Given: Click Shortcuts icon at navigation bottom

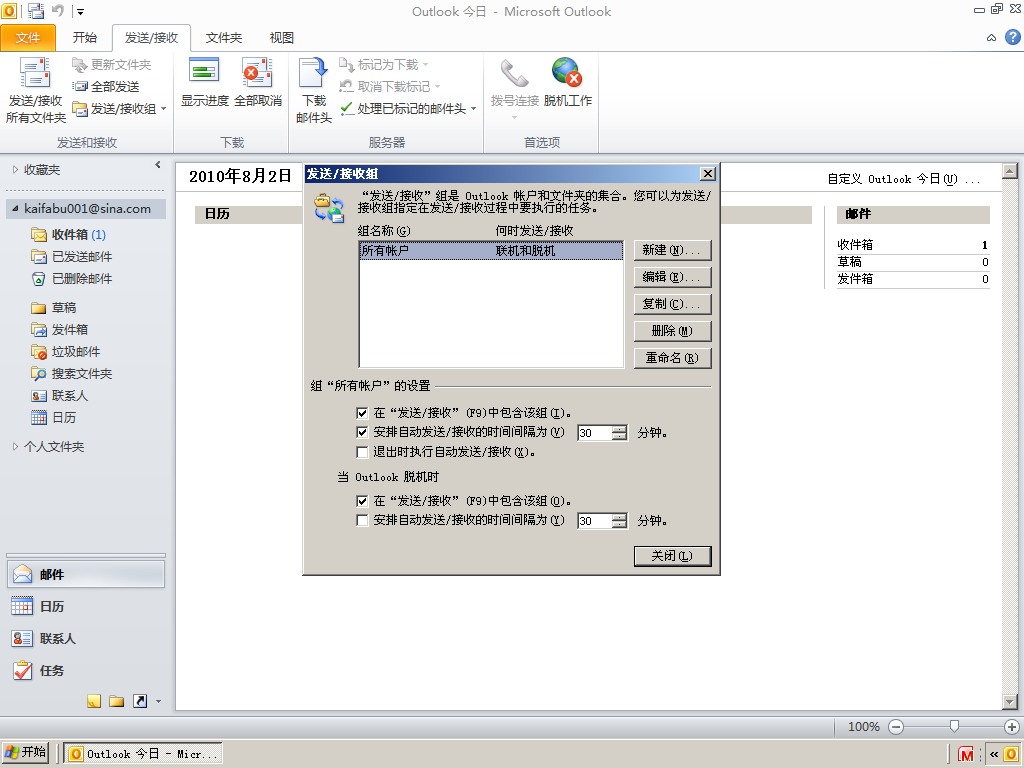Looking at the screenshot, I should [140, 701].
